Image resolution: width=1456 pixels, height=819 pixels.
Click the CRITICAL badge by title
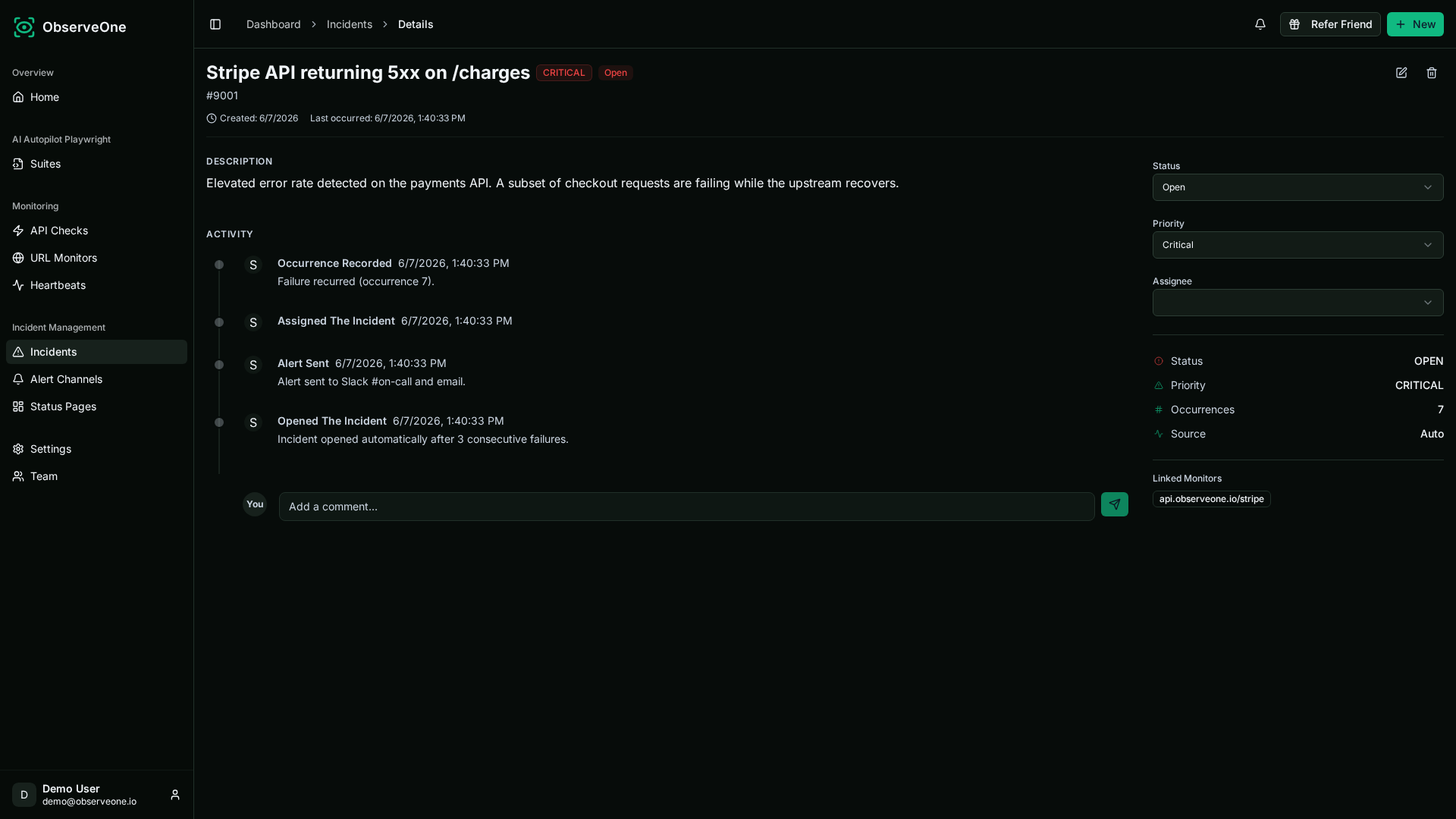(x=563, y=73)
